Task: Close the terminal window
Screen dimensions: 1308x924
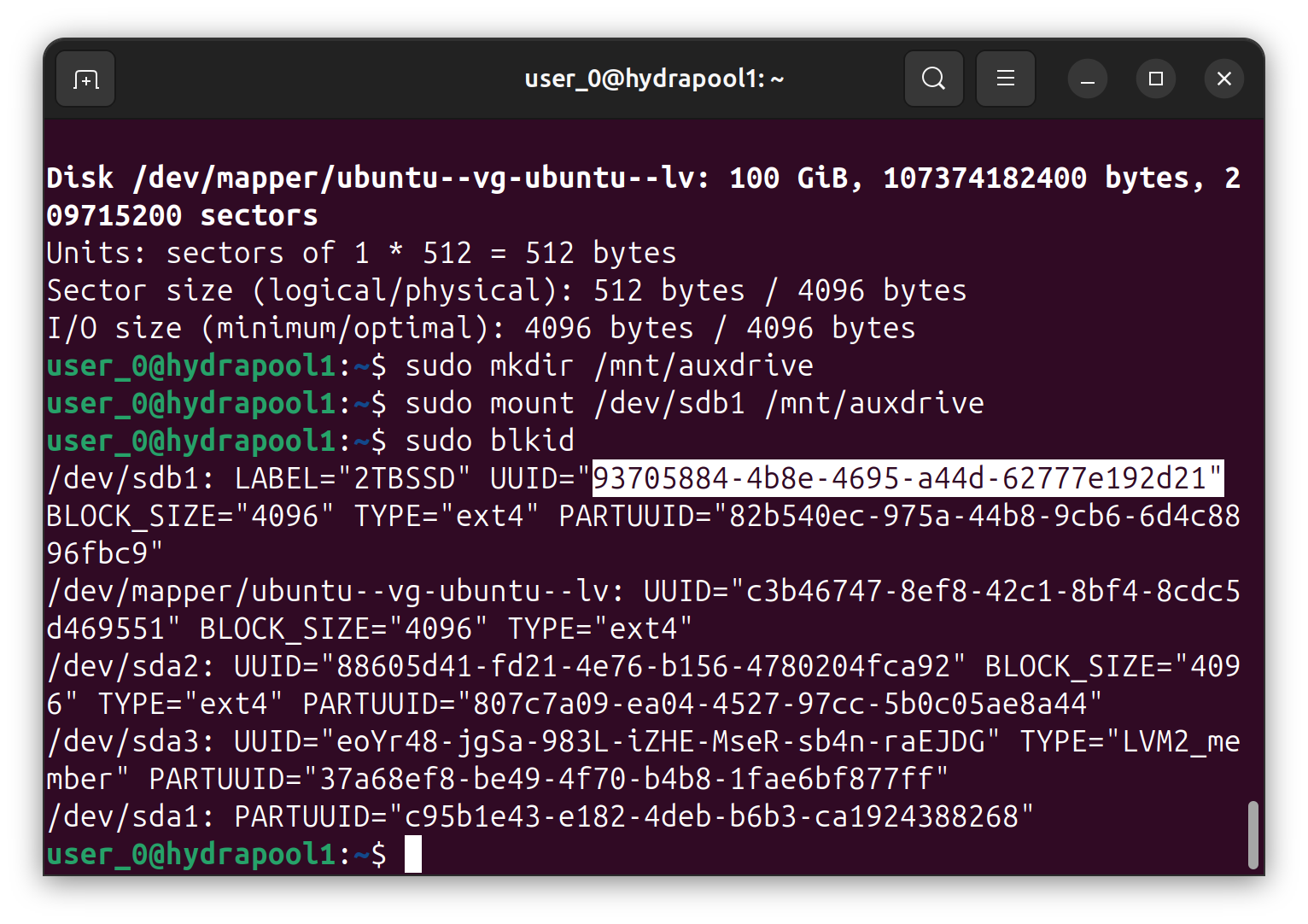Action: [x=1223, y=79]
